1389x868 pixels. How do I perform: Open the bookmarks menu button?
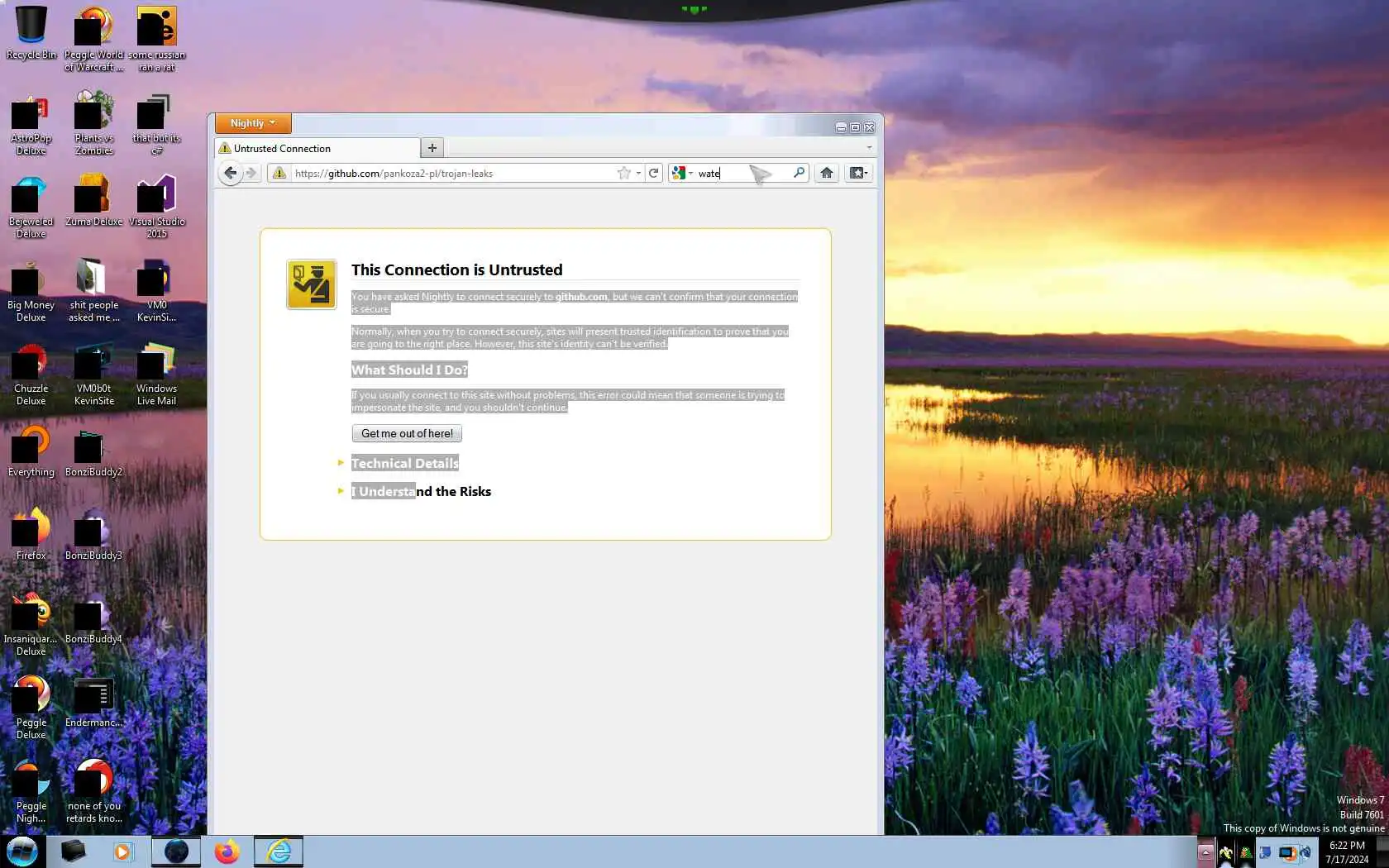pos(858,173)
